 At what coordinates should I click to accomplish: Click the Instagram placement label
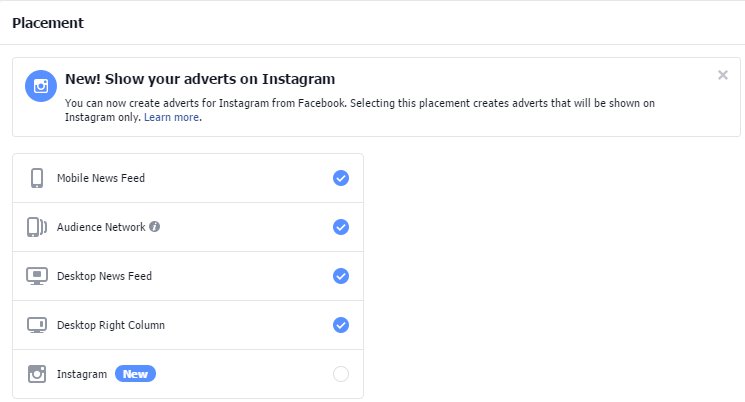(x=82, y=374)
